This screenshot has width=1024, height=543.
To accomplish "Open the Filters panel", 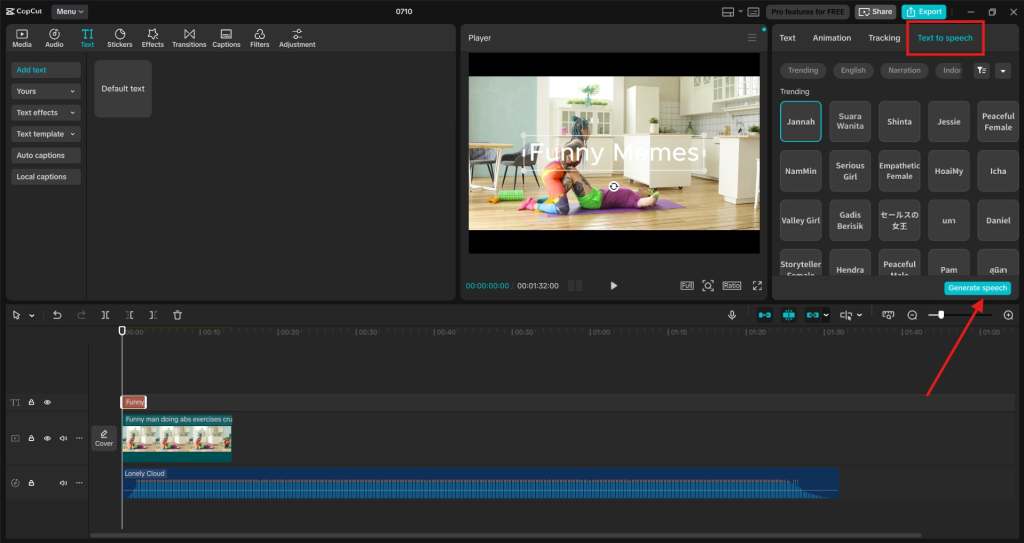I will (259, 38).
